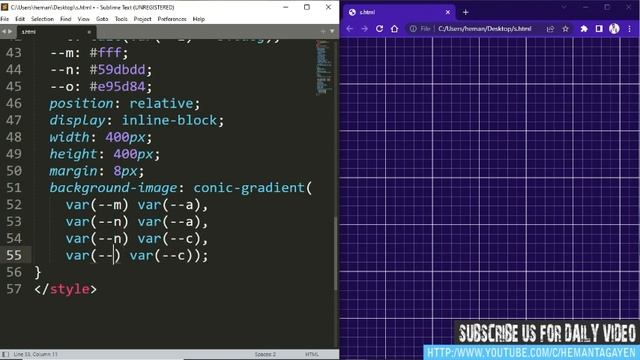
Task: Open the File menu in Sublime Text
Action: click(x=4, y=19)
